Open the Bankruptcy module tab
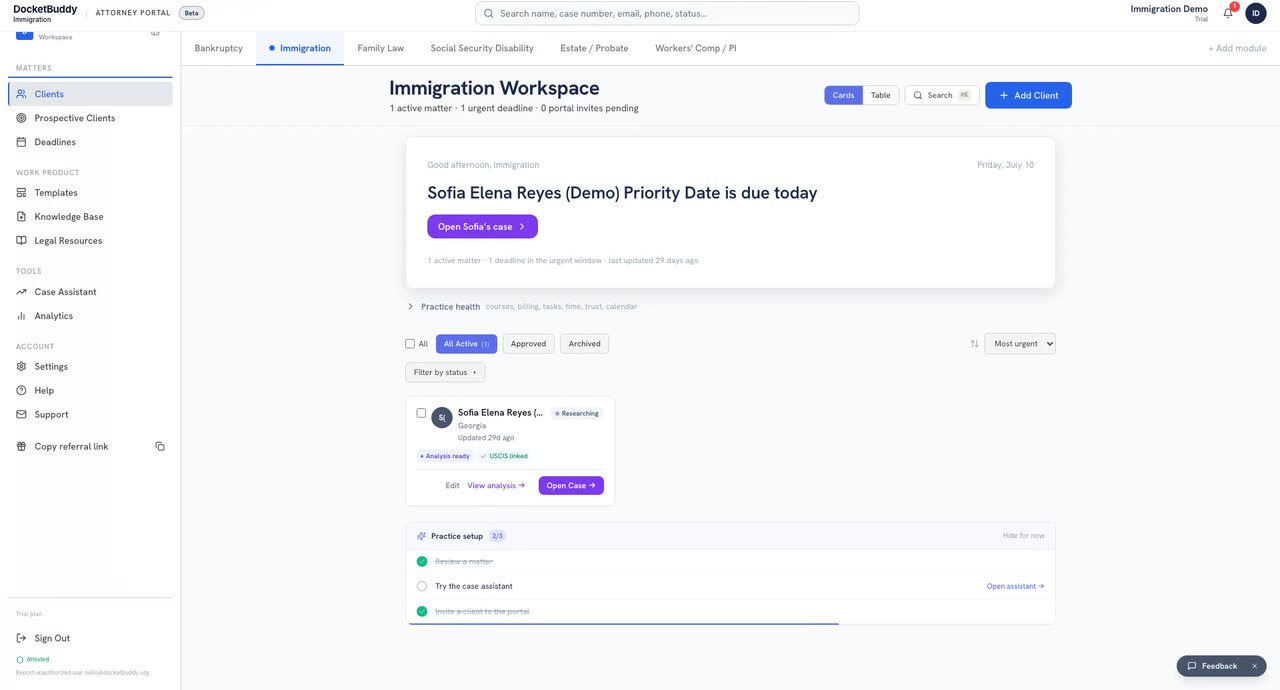This screenshot has height=690, width=1280. coord(218,48)
